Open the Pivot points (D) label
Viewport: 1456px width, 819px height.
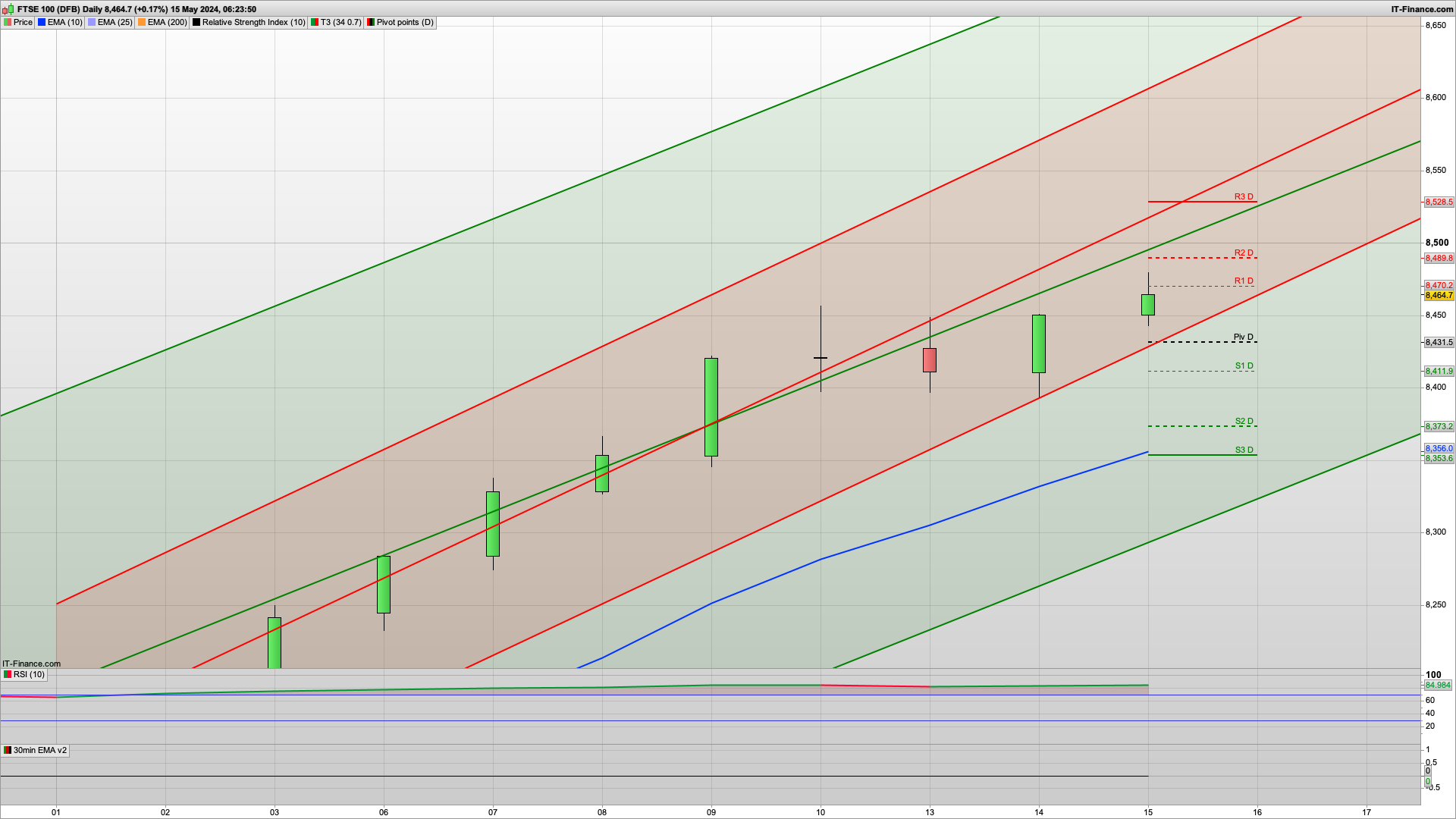[405, 22]
